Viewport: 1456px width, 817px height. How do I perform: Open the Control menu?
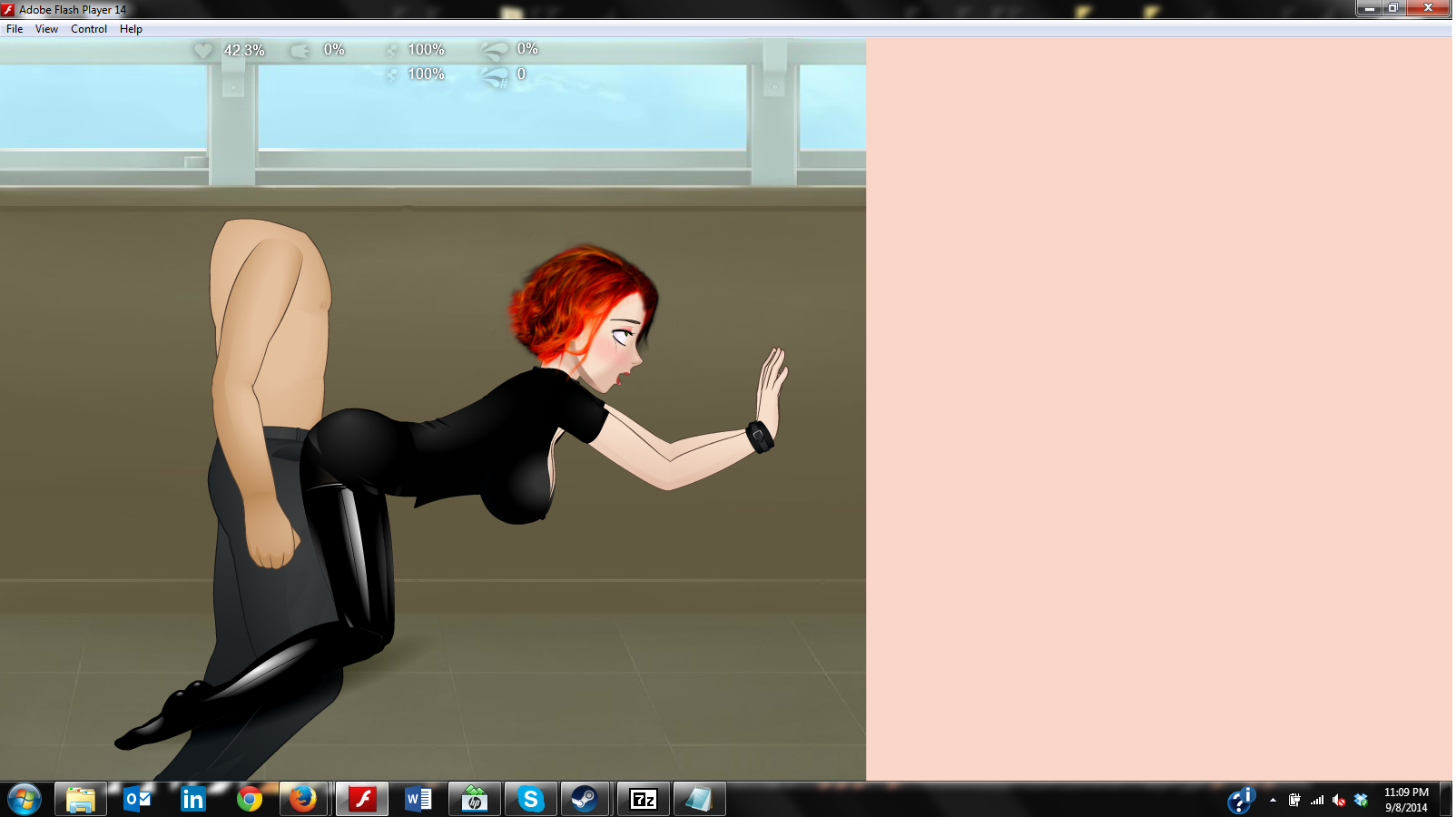tap(89, 29)
